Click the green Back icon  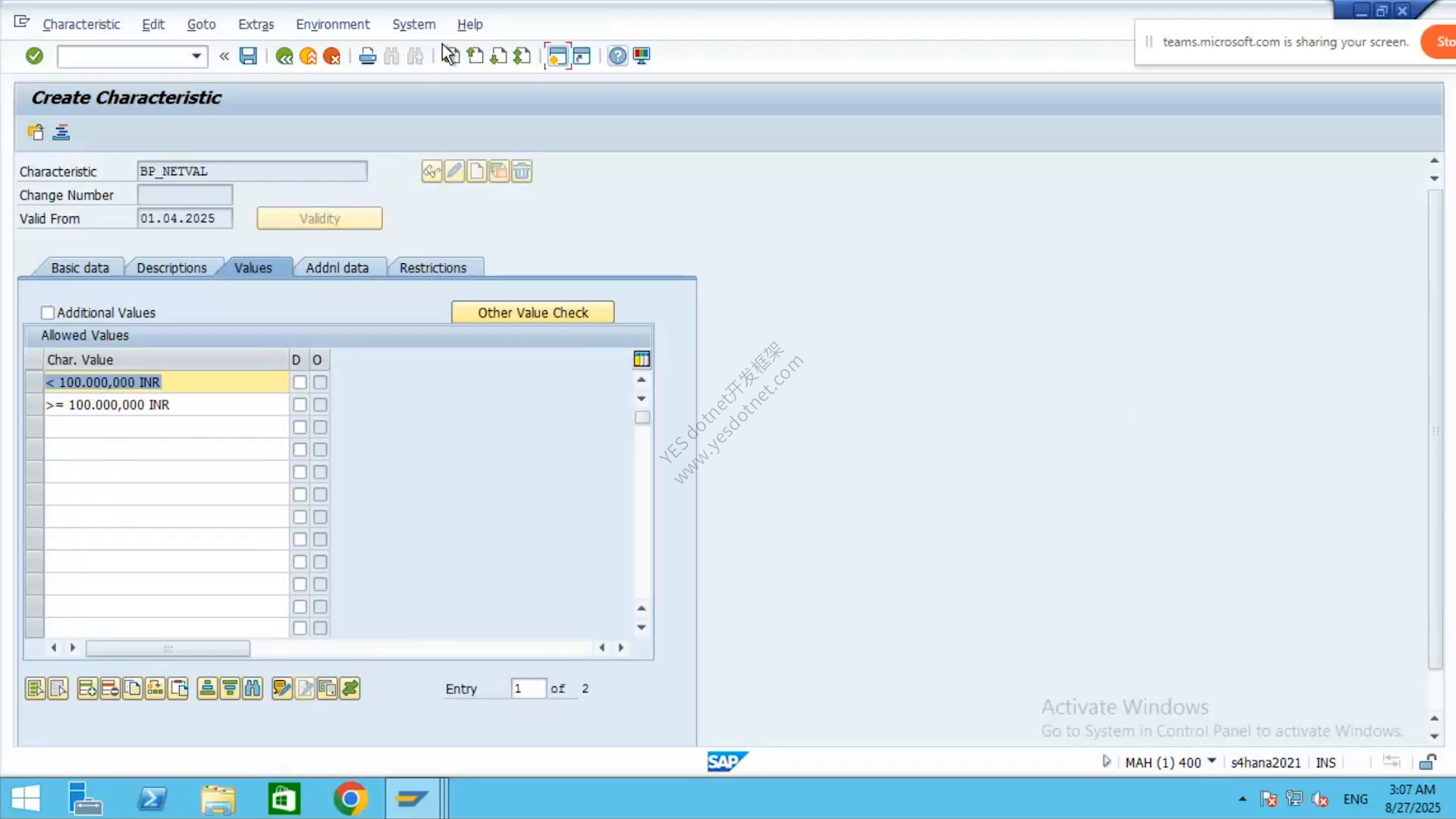pyautogui.click(x=284, y=56)
